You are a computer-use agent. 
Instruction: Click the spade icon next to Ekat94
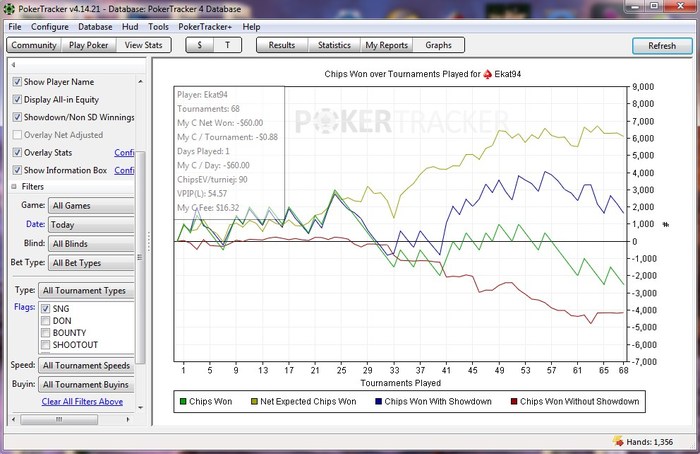[488, 74]
